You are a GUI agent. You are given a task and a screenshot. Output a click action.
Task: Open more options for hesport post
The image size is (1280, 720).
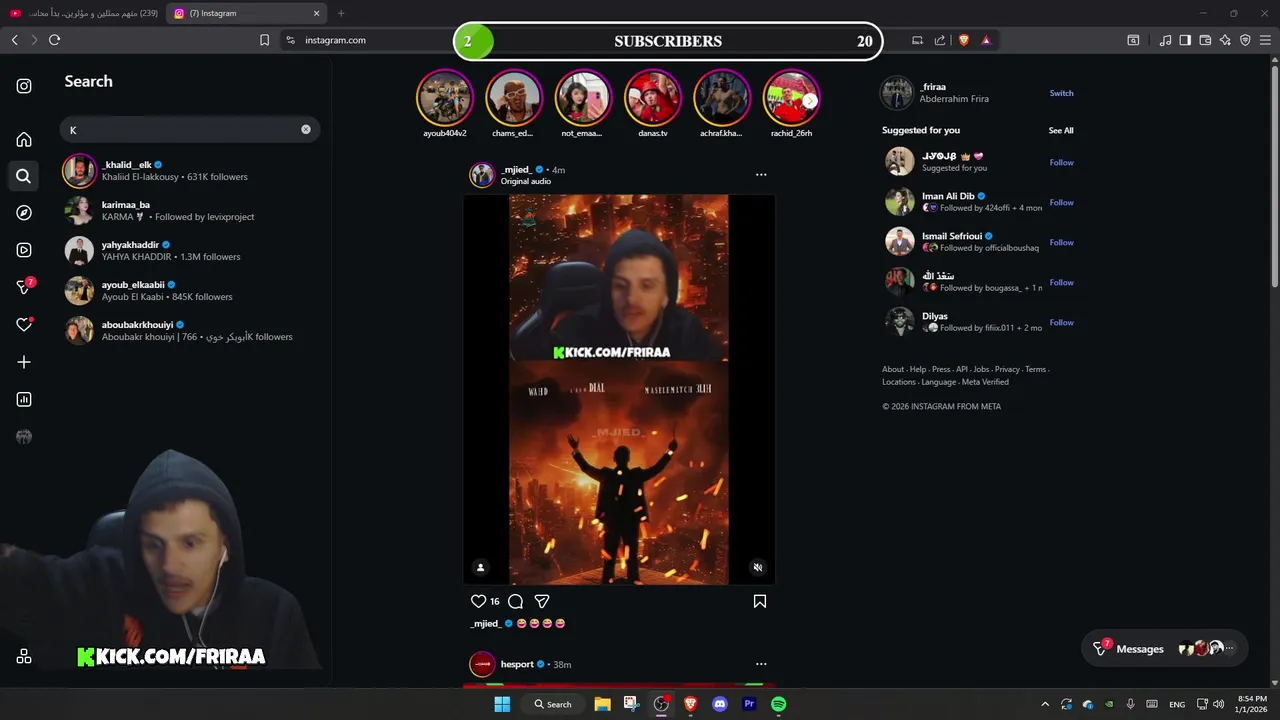(x=761, y=664)
